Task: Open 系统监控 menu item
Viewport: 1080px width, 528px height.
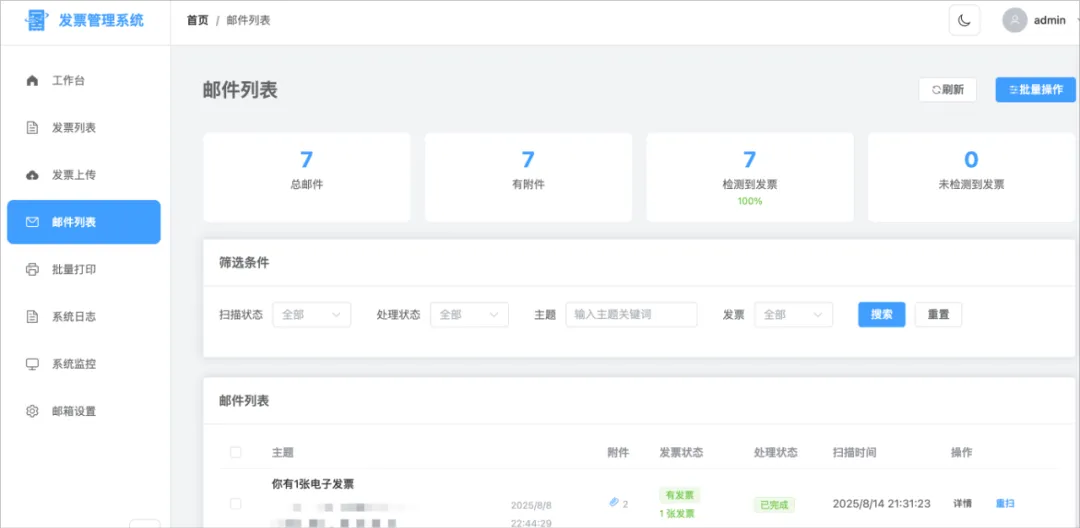Action: pyautogui.click(x=84, y=364)
